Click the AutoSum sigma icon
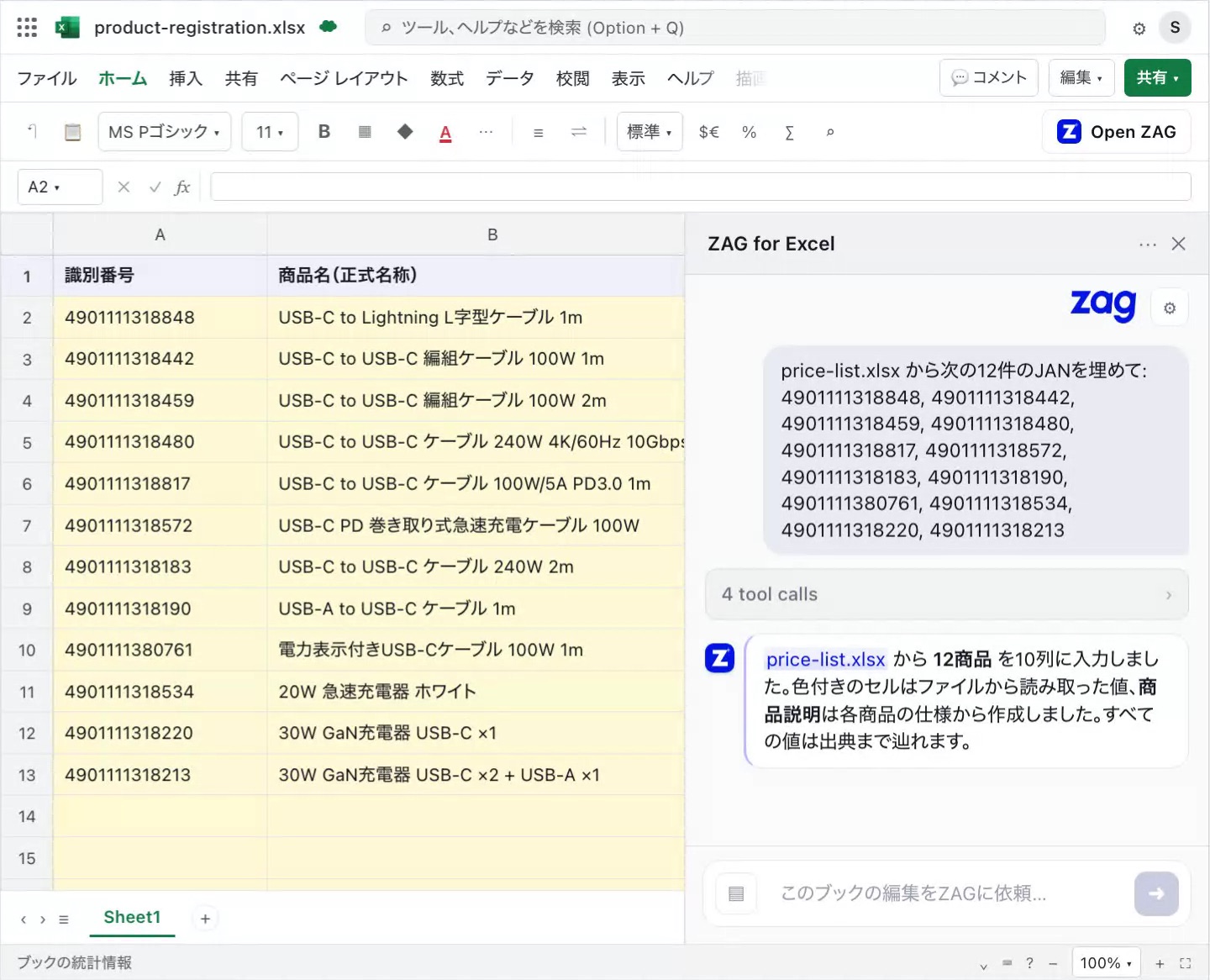The image size is (1210, 980). click(790, 132)
